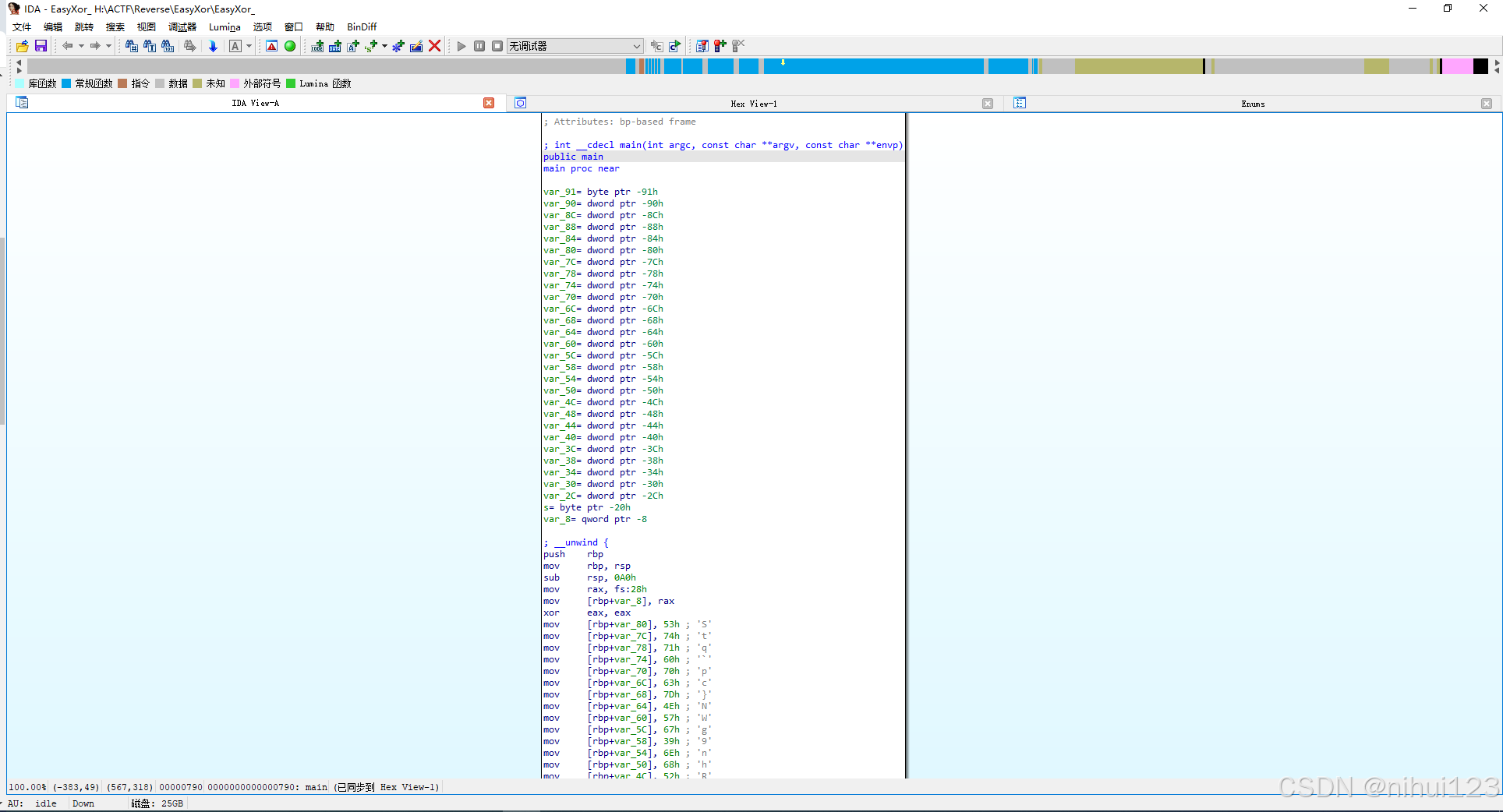The height and width of the screenshot is (812, 1503).
Task: Click the Enums tab icon
Action: coord(1020,103)
